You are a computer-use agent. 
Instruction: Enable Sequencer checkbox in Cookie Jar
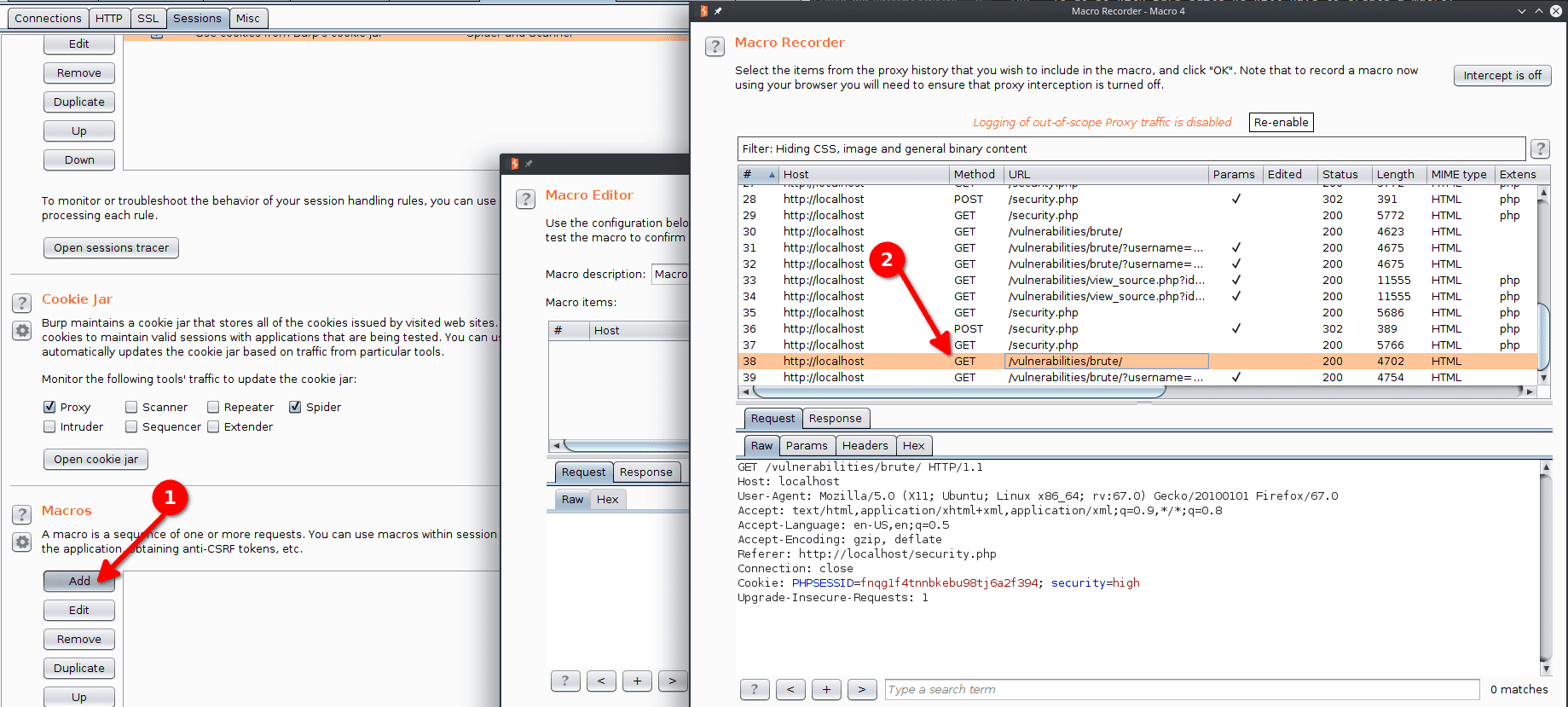[131, 426]
